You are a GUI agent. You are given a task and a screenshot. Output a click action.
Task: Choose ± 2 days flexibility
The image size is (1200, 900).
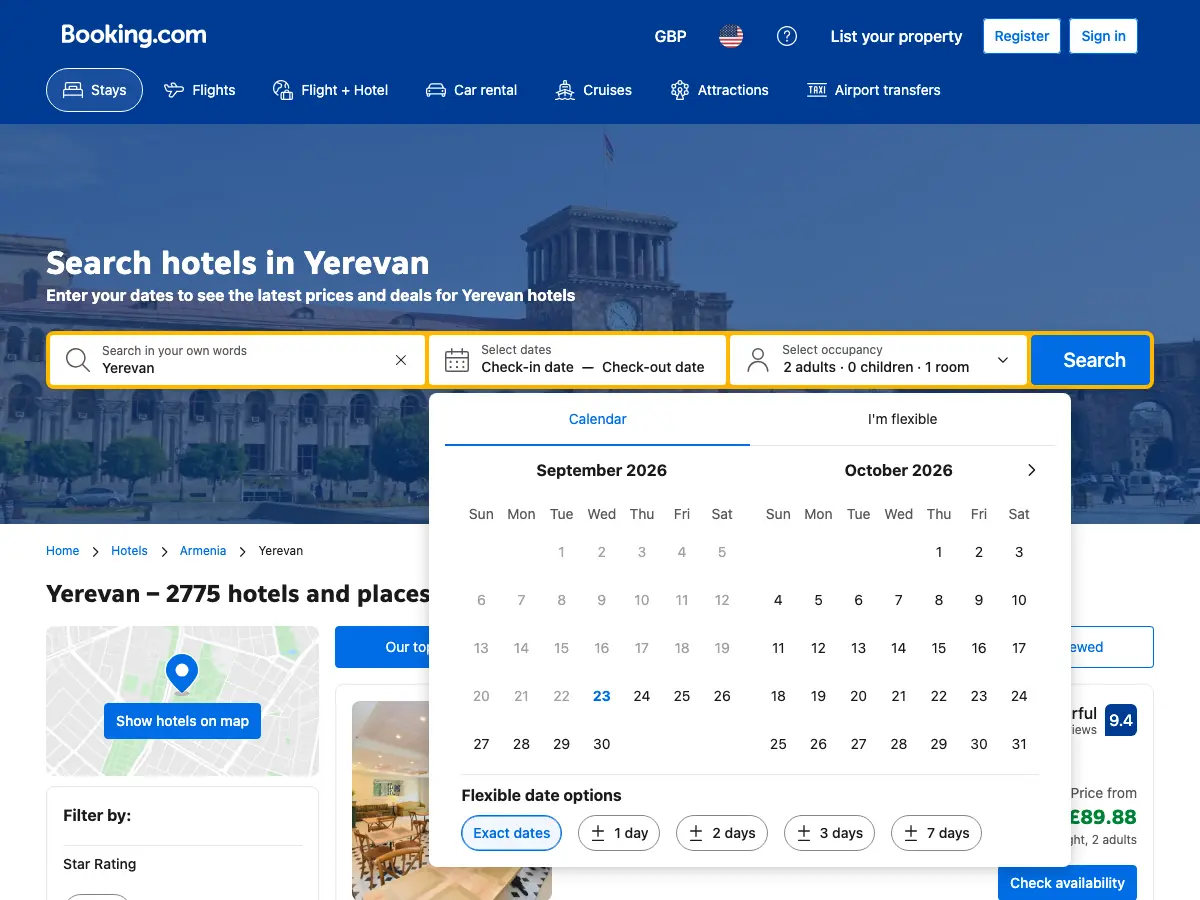point(722,833)
